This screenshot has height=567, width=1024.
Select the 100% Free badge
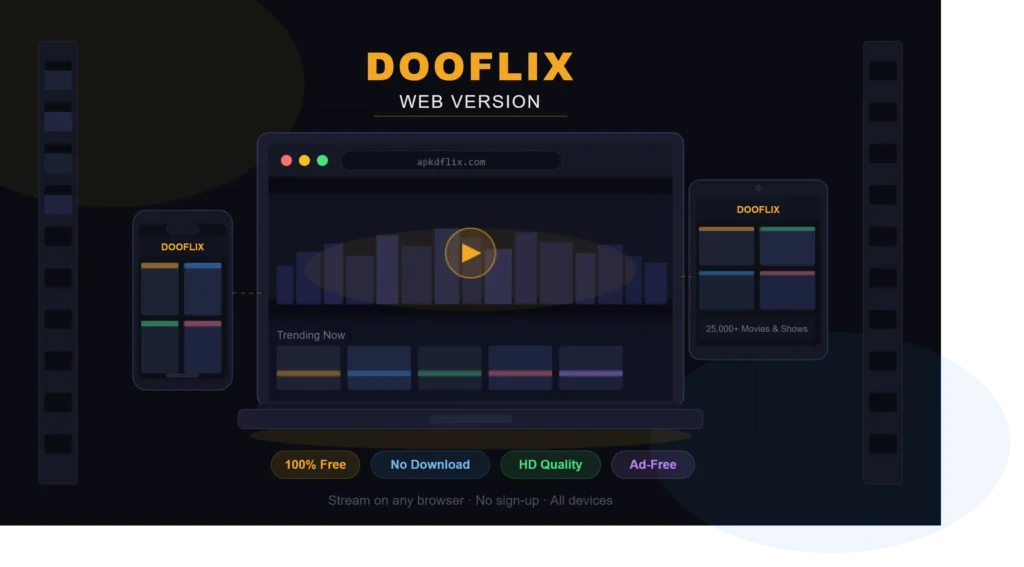coord(315,464)
